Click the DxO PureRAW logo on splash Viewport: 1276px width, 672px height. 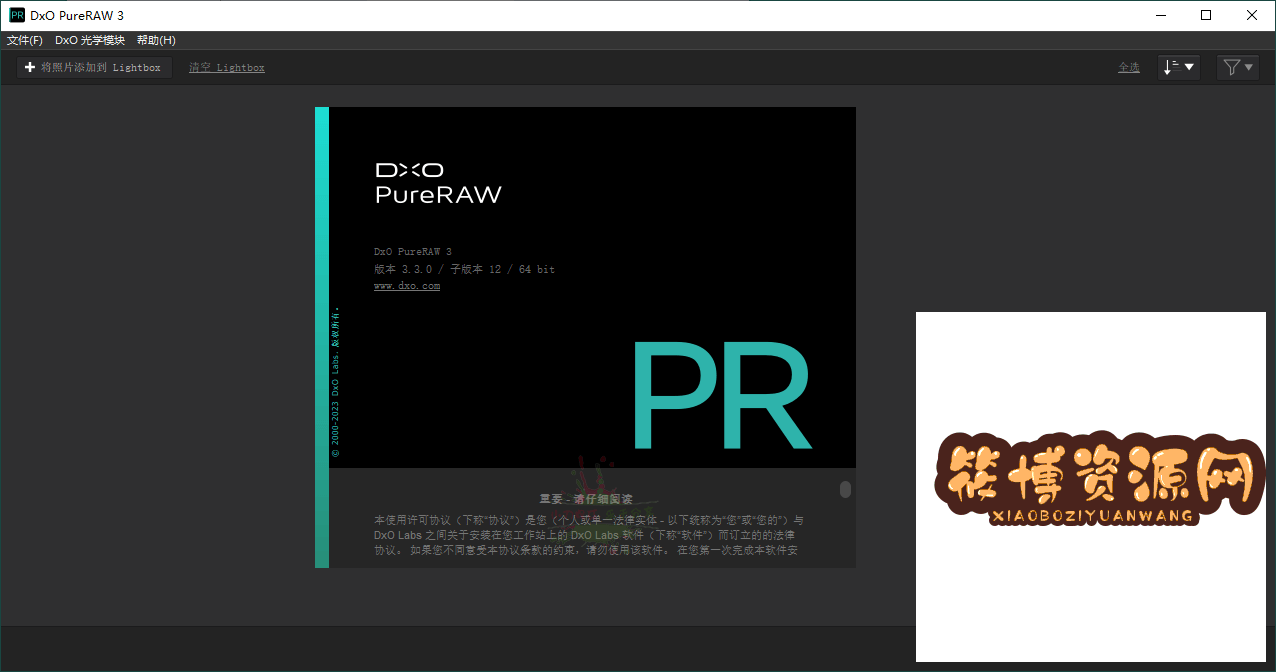(438, 183)
